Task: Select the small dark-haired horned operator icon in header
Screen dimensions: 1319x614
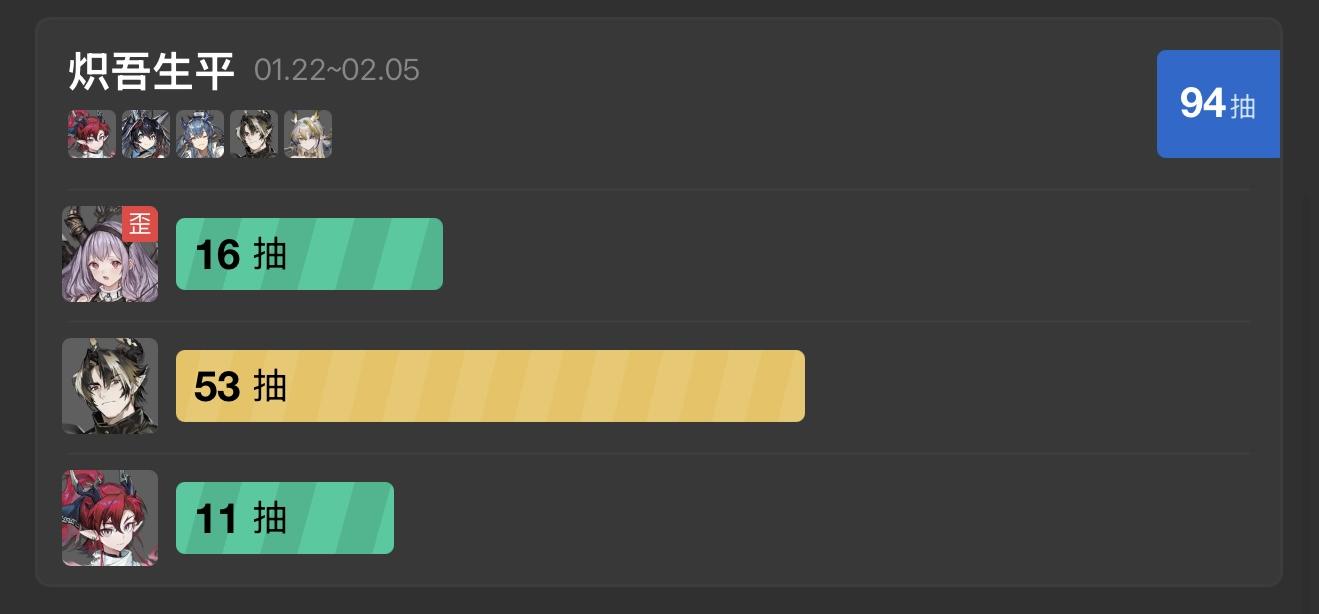Action: 254,134
